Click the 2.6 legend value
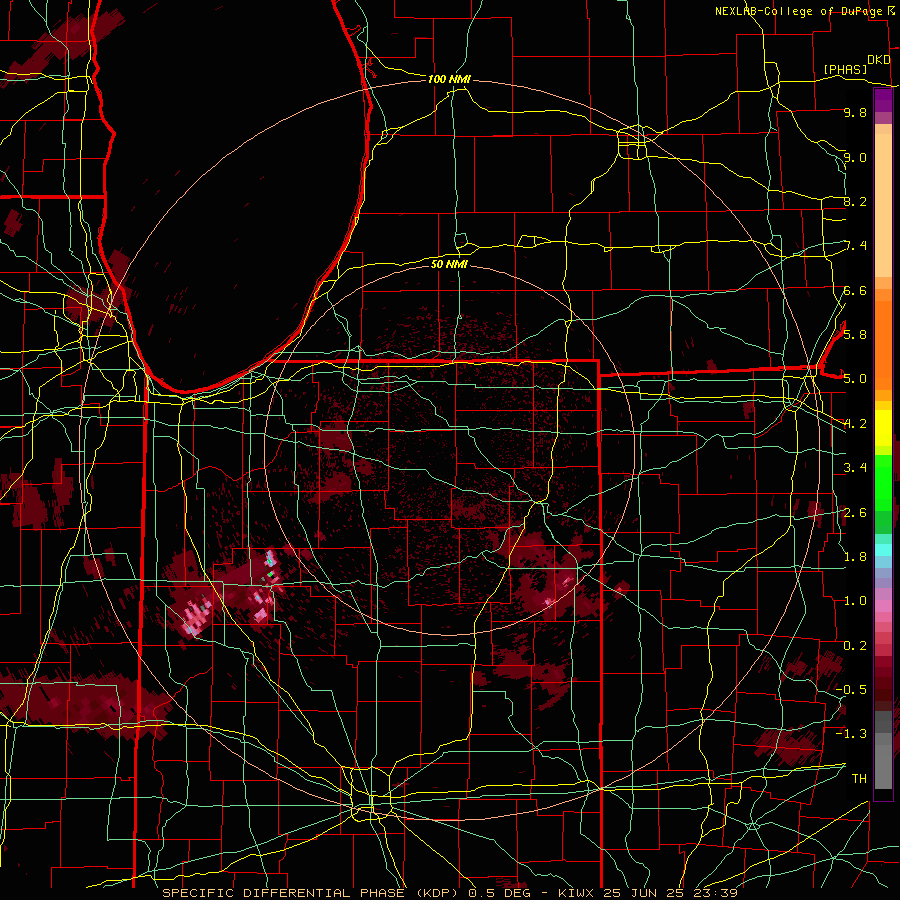Screen dimensions: 900x900 pyautogui.click(x=855, y=512)
